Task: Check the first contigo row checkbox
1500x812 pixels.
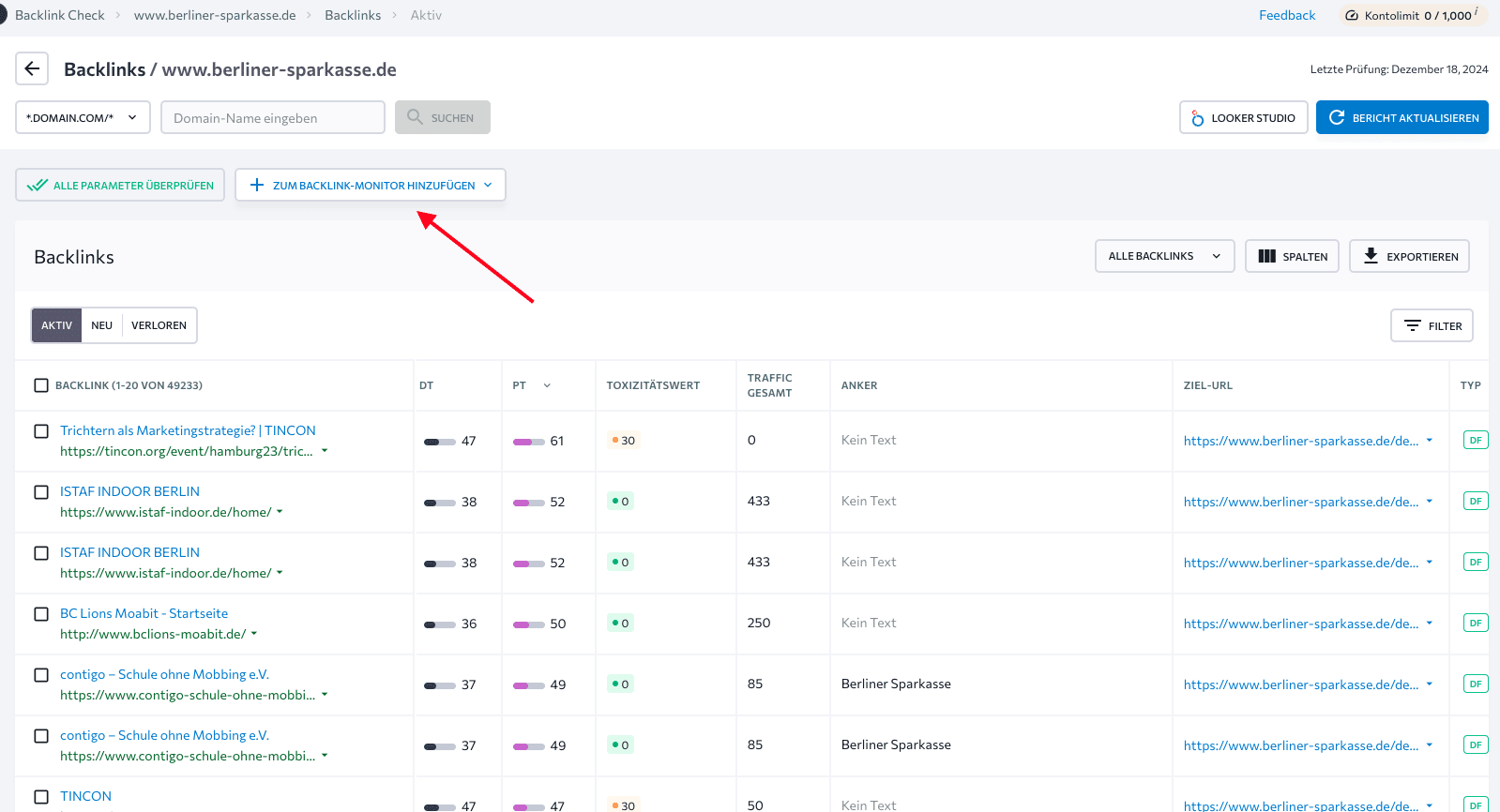Action: click(41, 675)
